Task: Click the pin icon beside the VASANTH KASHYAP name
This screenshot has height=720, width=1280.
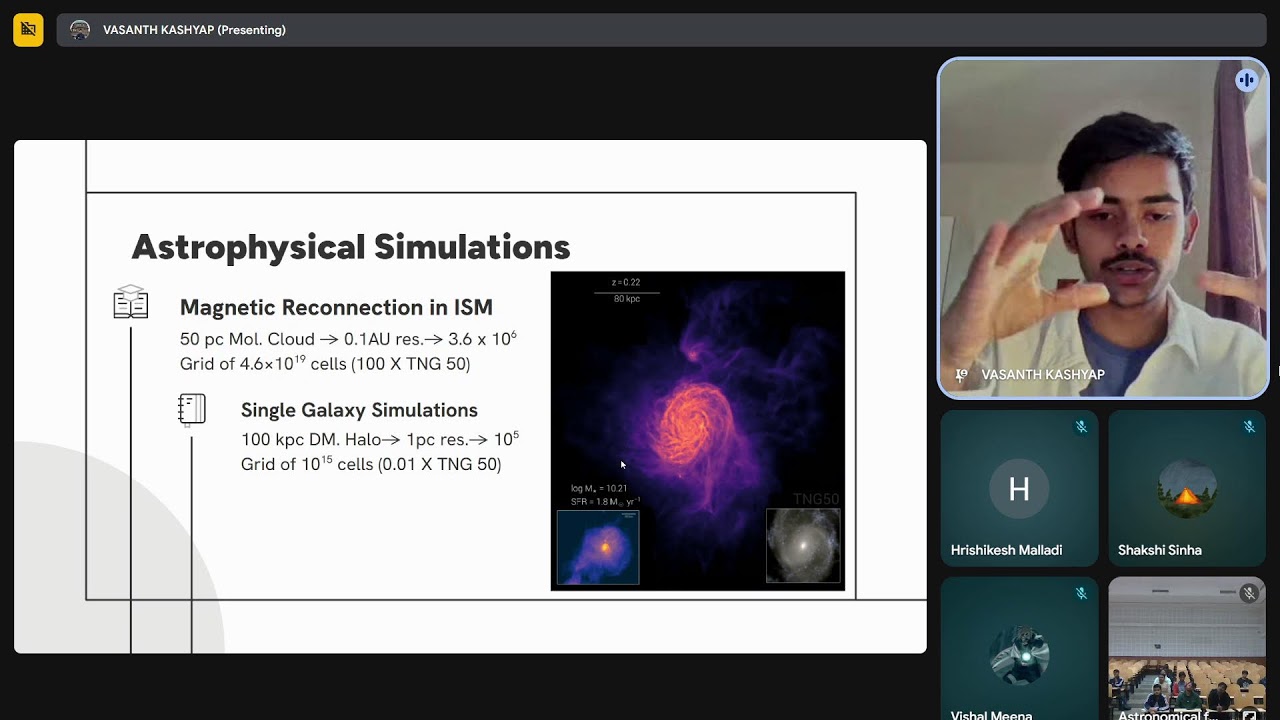Action: [x=962, y=375]
